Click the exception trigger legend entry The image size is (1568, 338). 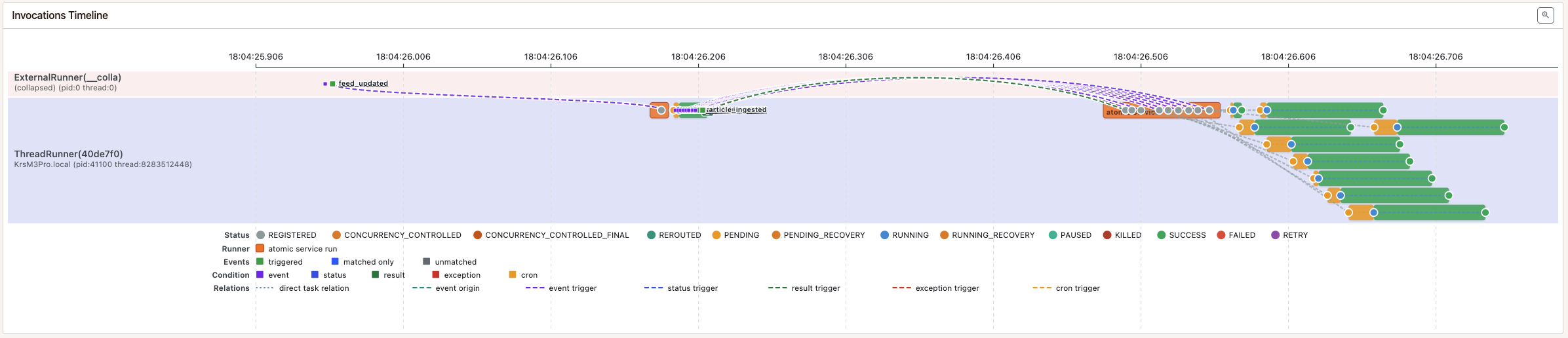pyautogui.click(x=935, y=288)
